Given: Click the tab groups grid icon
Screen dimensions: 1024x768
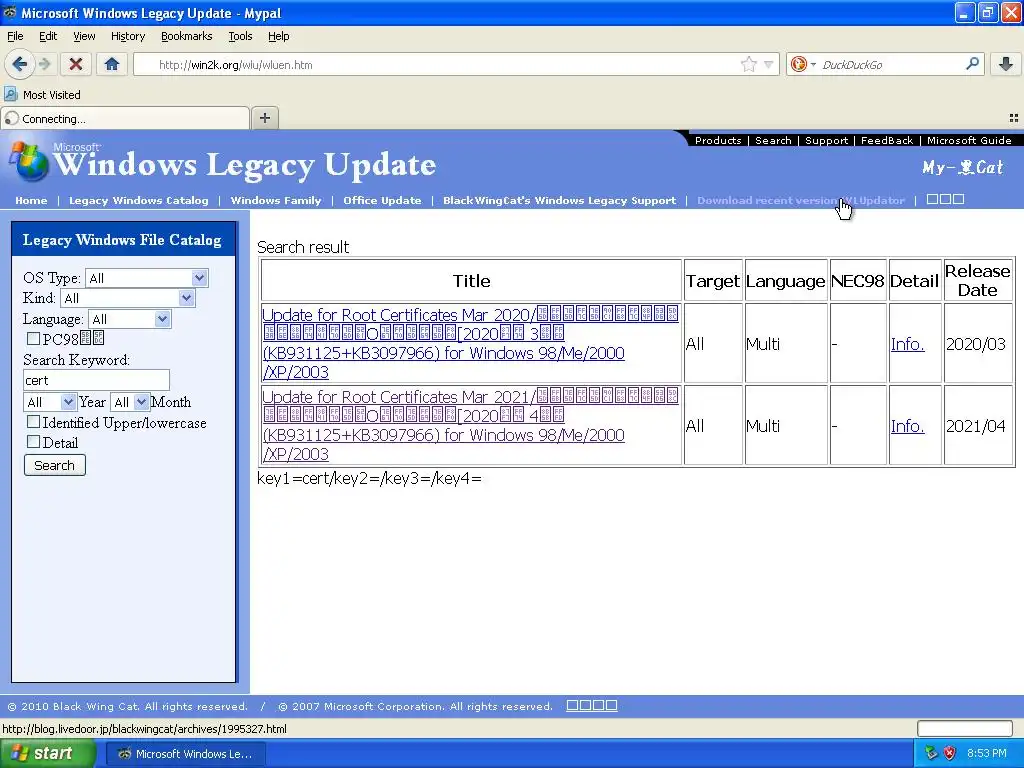Looking at the screenshot, I should pos(1014,118).
